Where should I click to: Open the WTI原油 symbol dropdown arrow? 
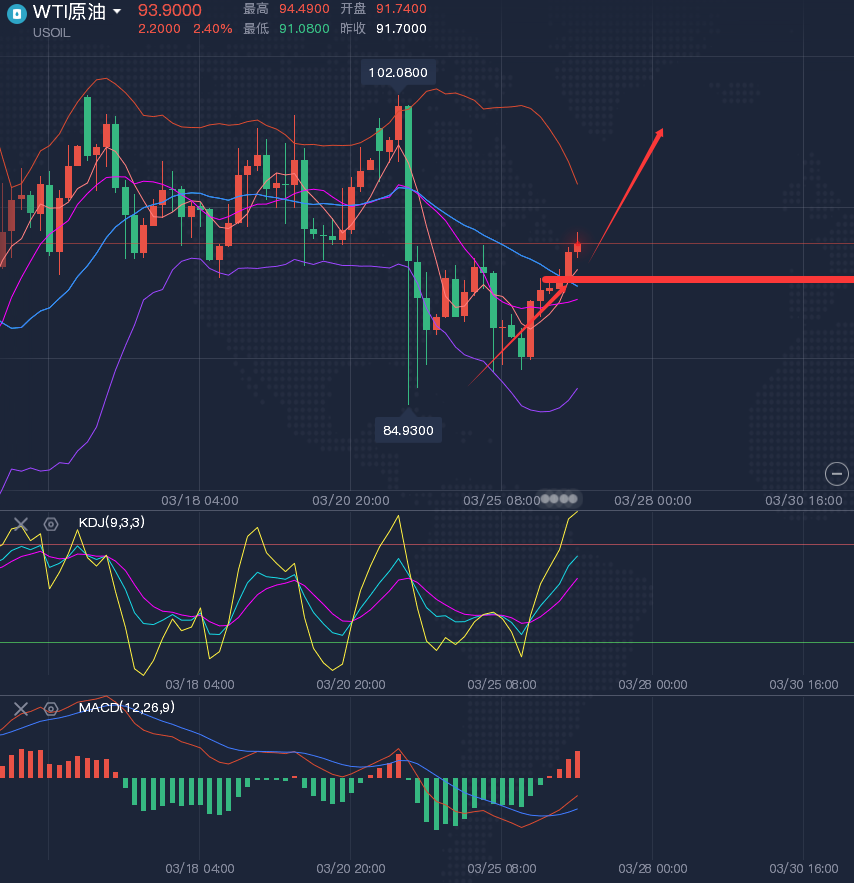[118, 11]
